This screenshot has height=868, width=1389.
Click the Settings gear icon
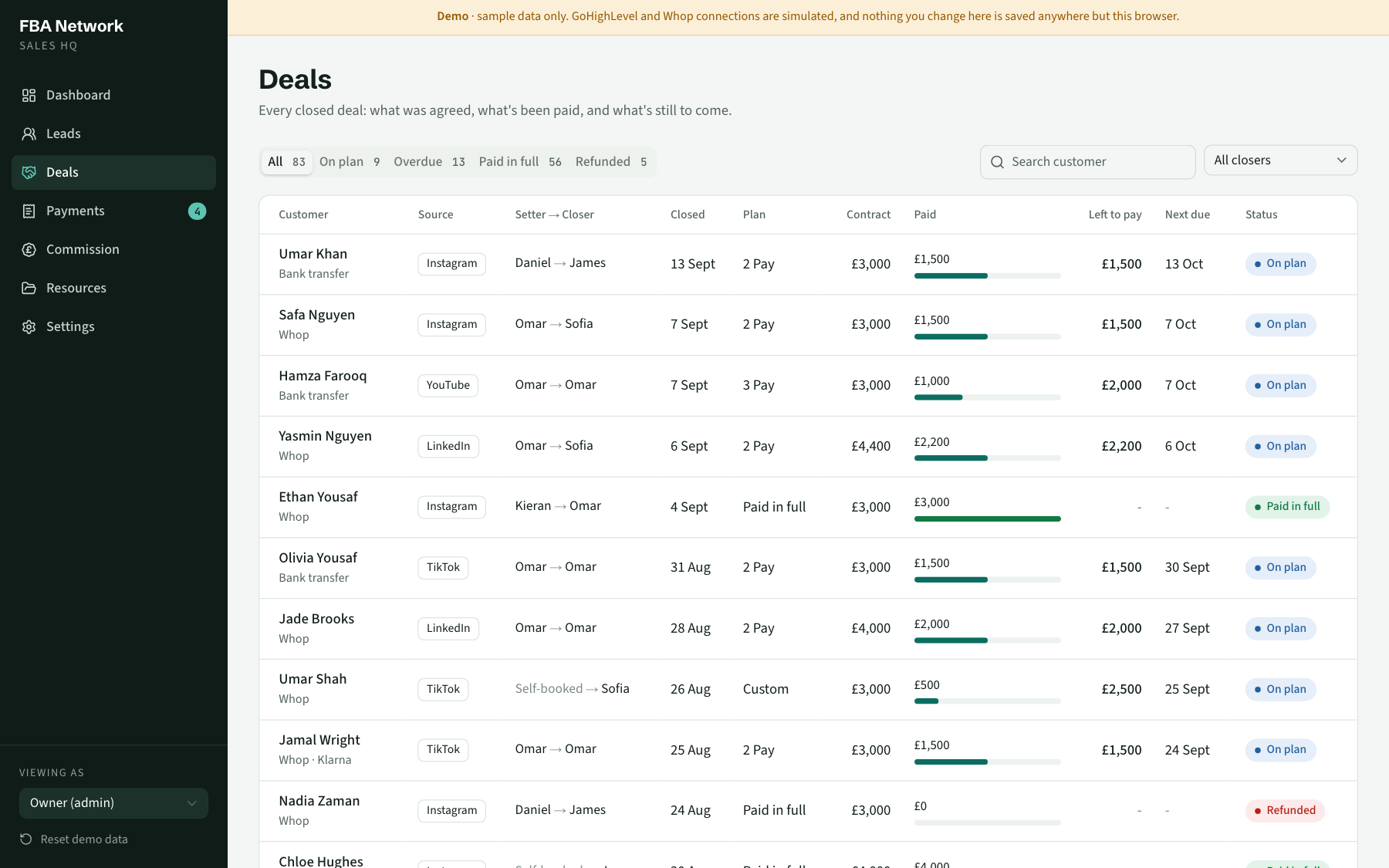[29, 326]
